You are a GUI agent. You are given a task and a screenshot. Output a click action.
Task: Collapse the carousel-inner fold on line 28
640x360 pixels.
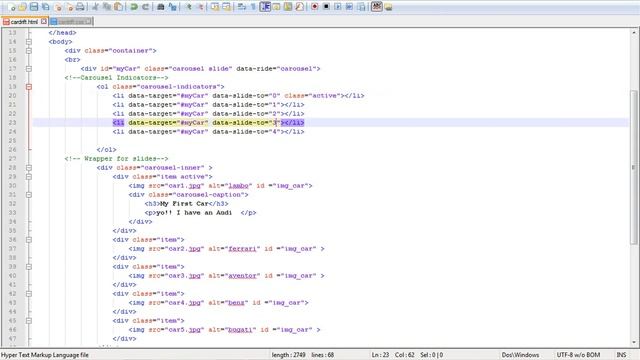[29, 168]
